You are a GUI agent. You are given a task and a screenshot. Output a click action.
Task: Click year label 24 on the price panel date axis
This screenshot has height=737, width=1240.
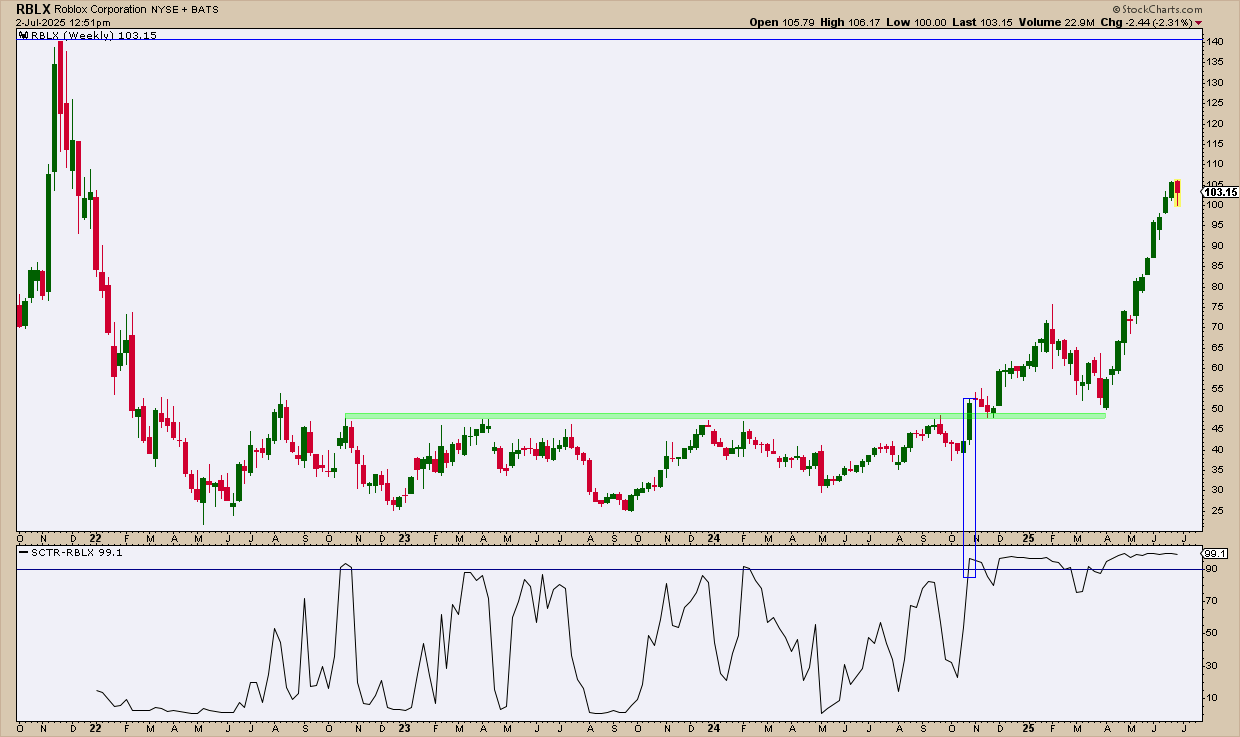[714, 537]
